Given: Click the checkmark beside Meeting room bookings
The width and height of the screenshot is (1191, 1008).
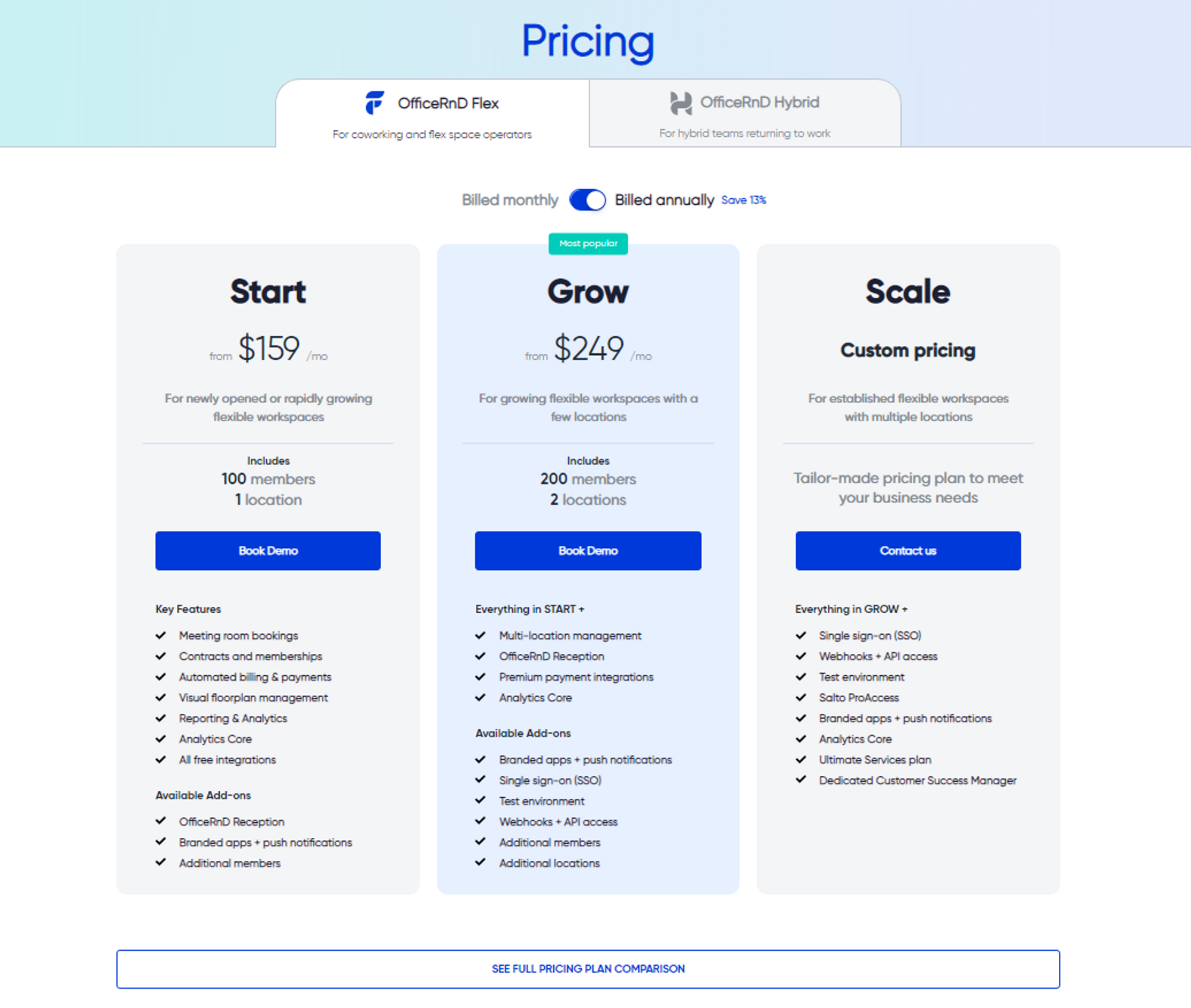Looking at the screenshot, I should click(161, 635).
